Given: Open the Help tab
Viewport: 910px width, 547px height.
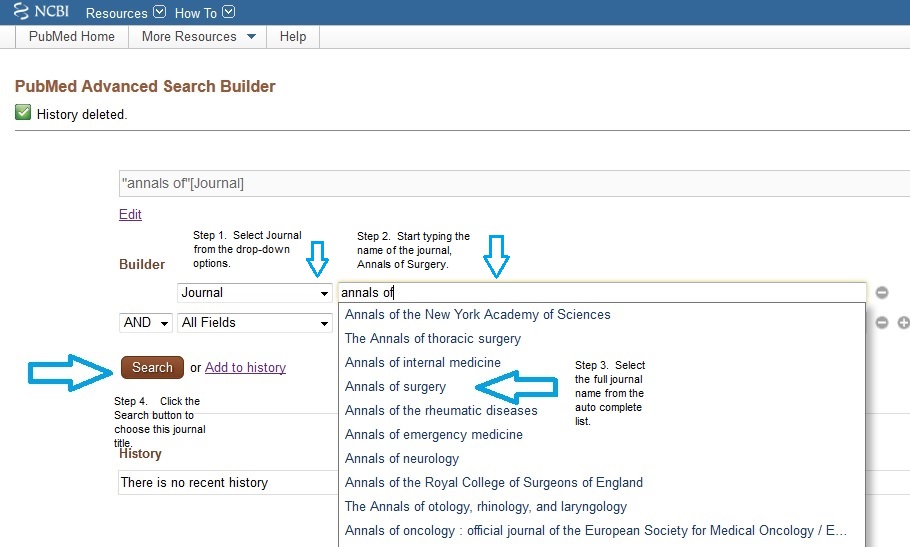Looking at the screenshot, I should [292, 37].
